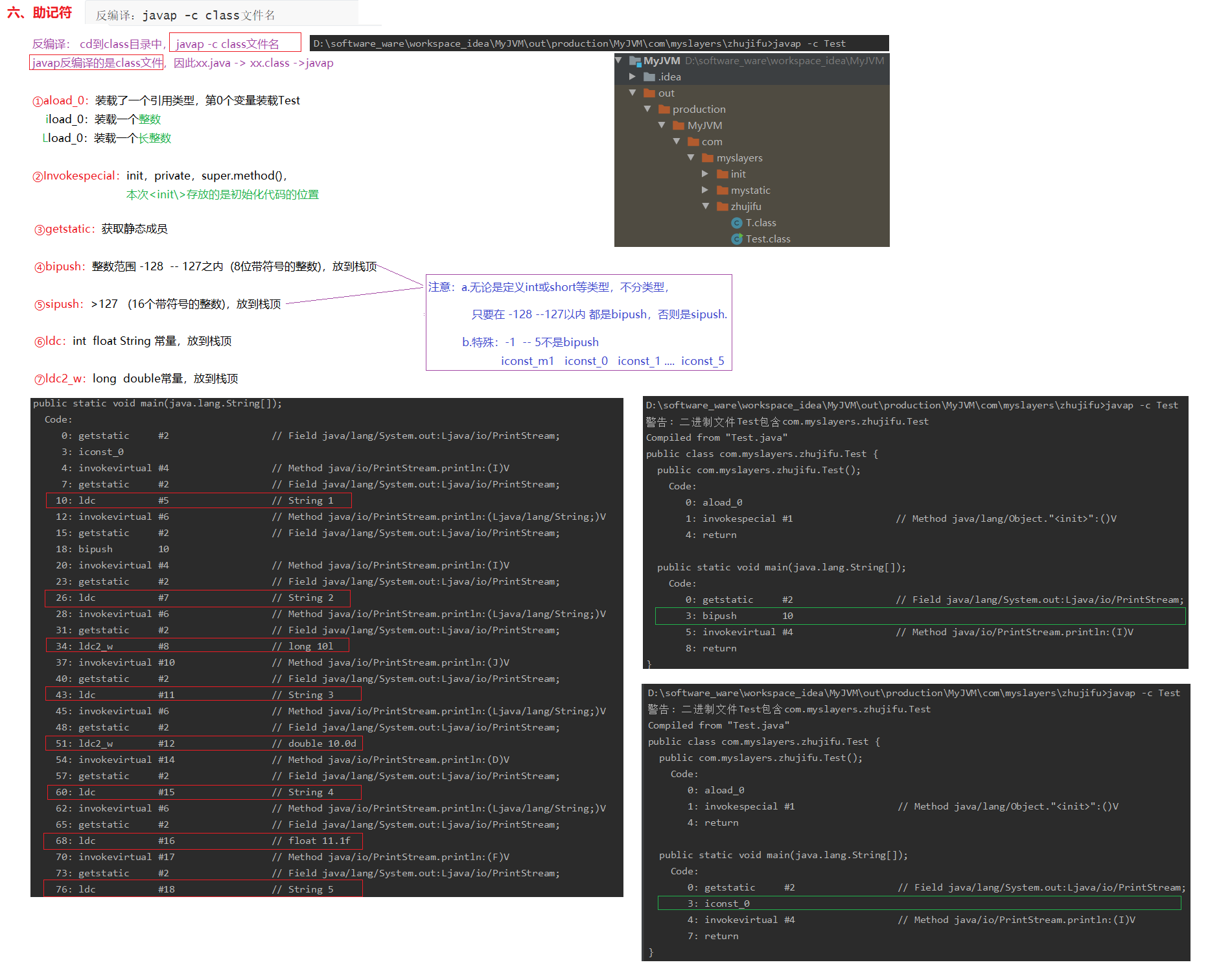The height and width of the screenshot is (980, 1208).
Task: Click the 'javap -c class文件名' red box
Action: click(x=235, y=43)
